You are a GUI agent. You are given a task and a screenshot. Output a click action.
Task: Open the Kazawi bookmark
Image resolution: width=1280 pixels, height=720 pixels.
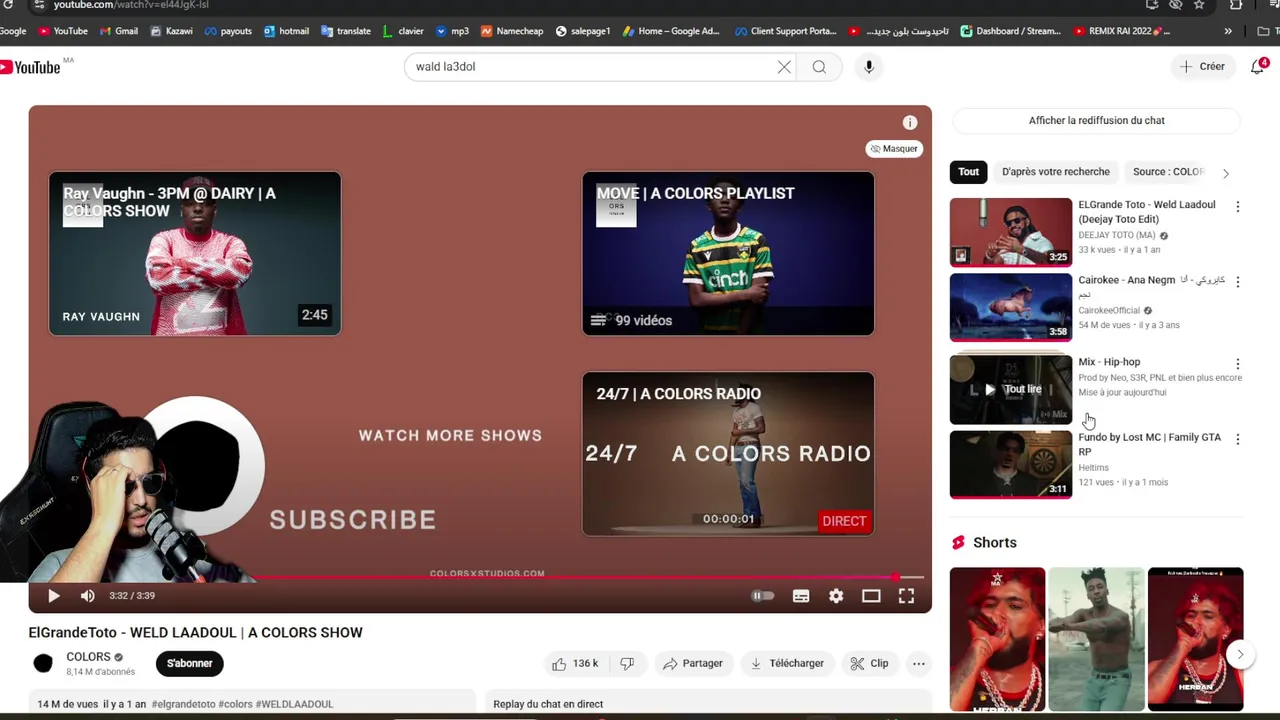[171, 31]
